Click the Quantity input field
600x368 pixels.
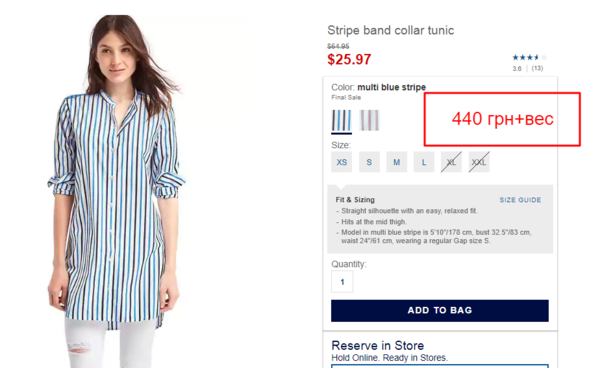tap(342, 282)
